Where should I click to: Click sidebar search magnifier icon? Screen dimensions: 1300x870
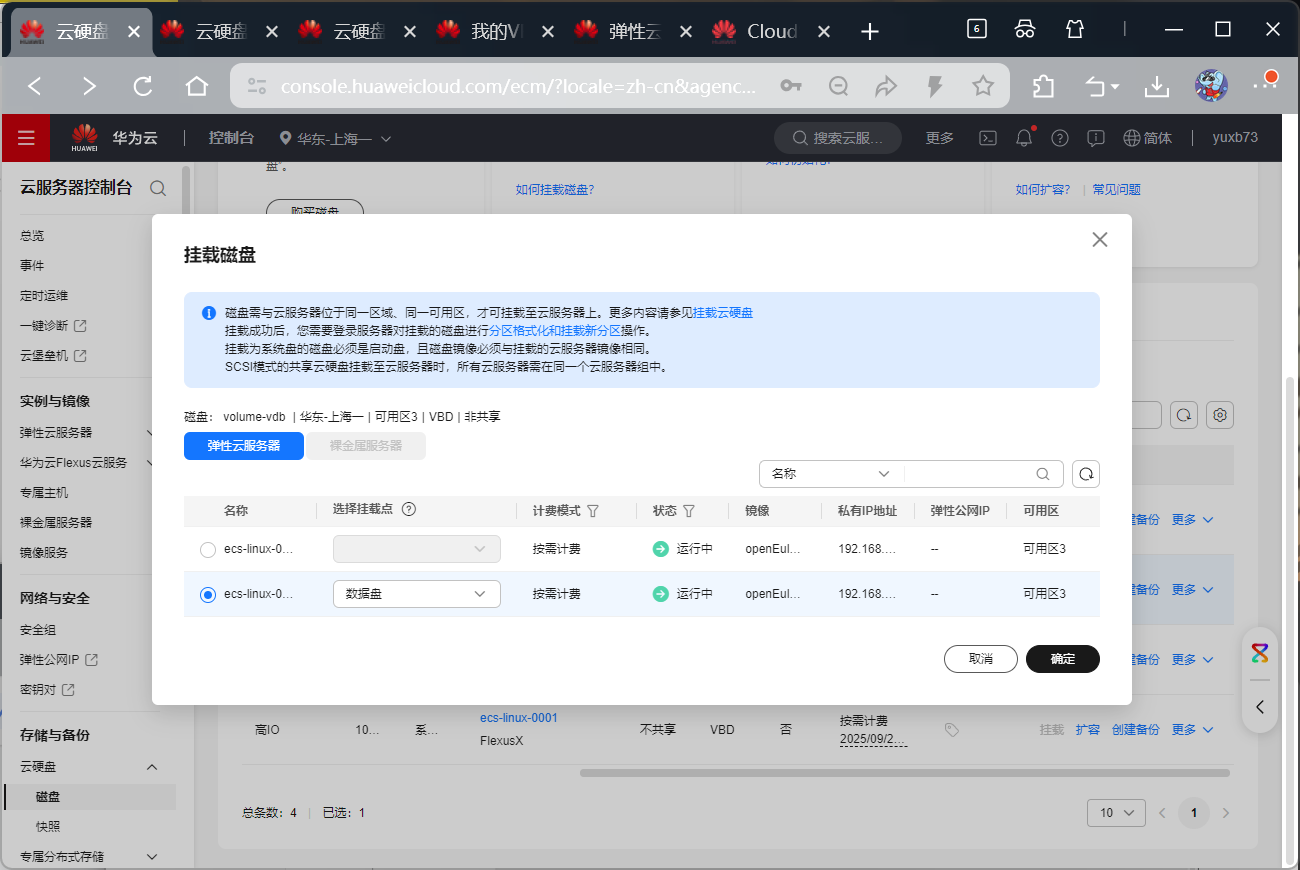tap(158, 187)
